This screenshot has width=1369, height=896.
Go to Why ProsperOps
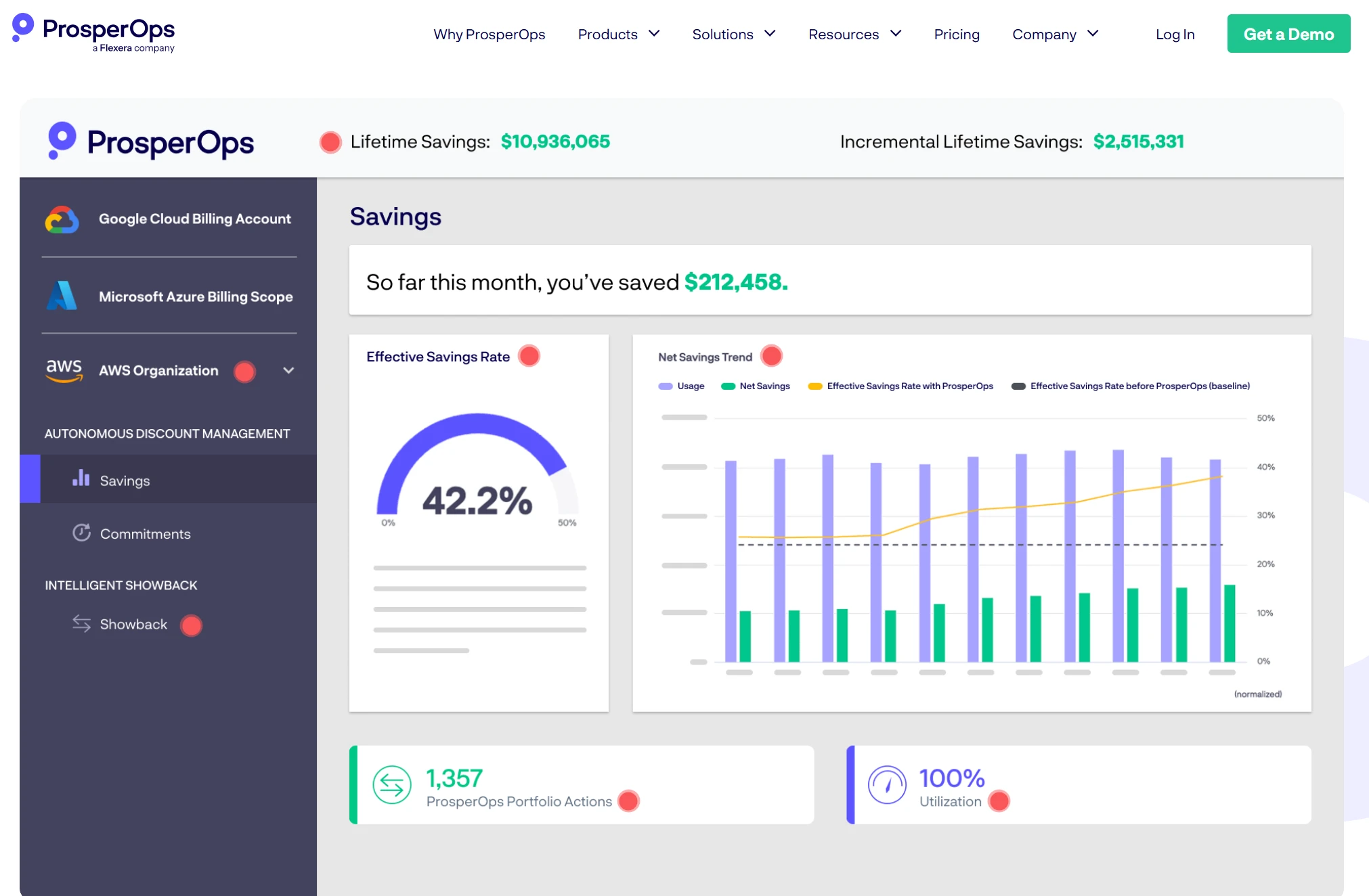click(489, 34)
